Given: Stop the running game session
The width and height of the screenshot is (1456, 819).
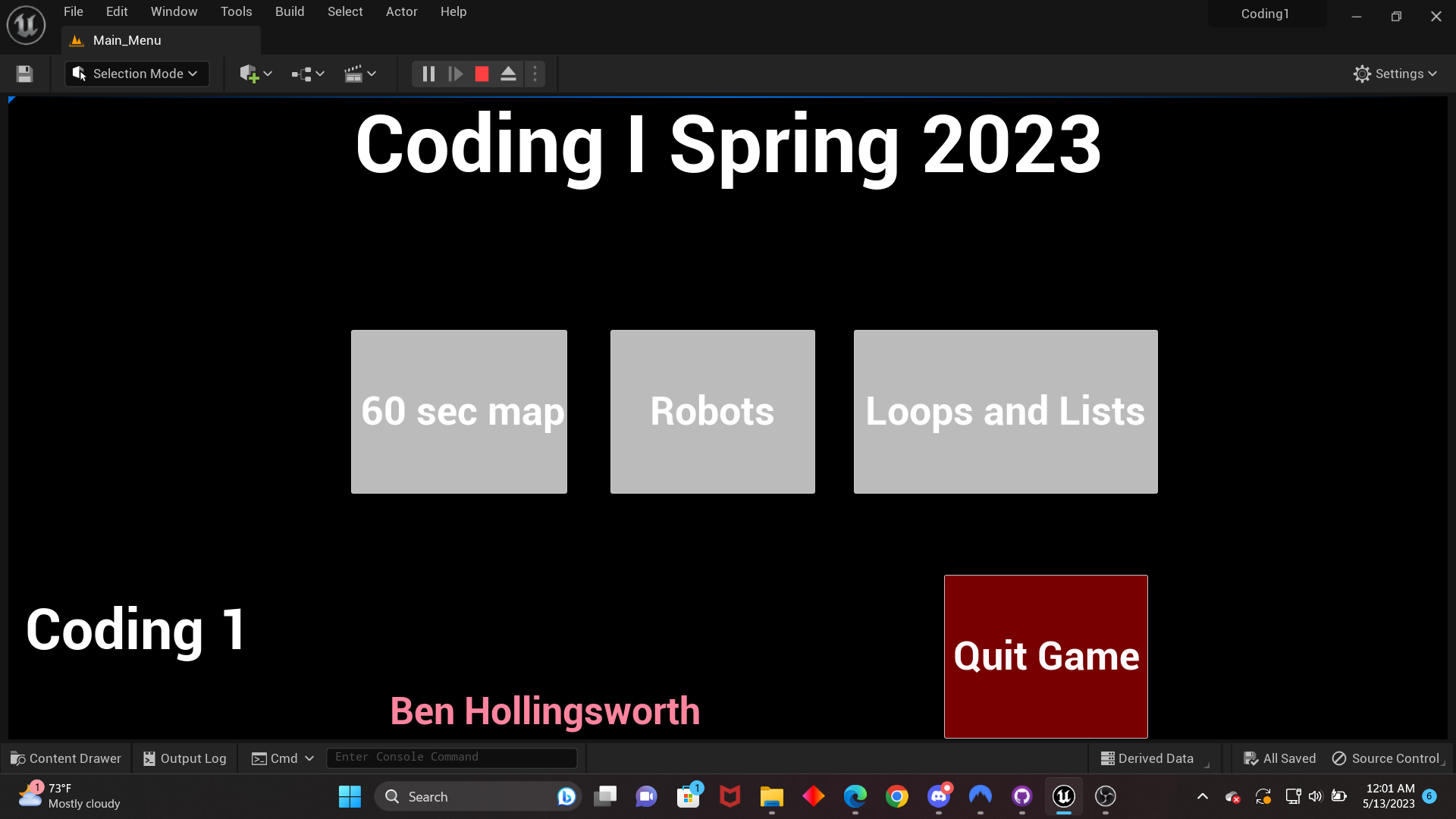Looking at the screenshot, I should [482, 74].
